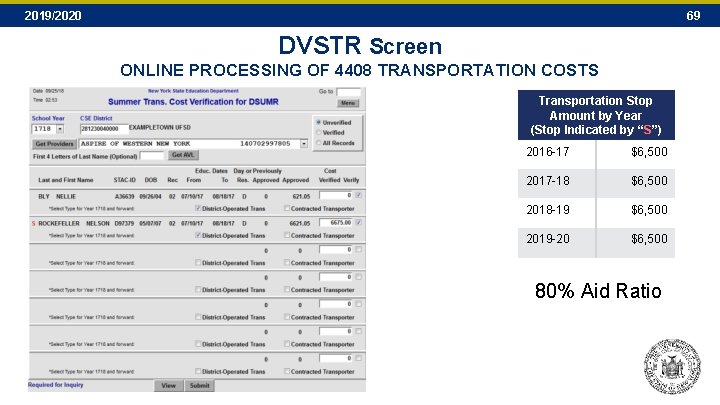Screen dimensions: 720x405
Task: Click the DOB column header
Action: (x=151, y=180)
